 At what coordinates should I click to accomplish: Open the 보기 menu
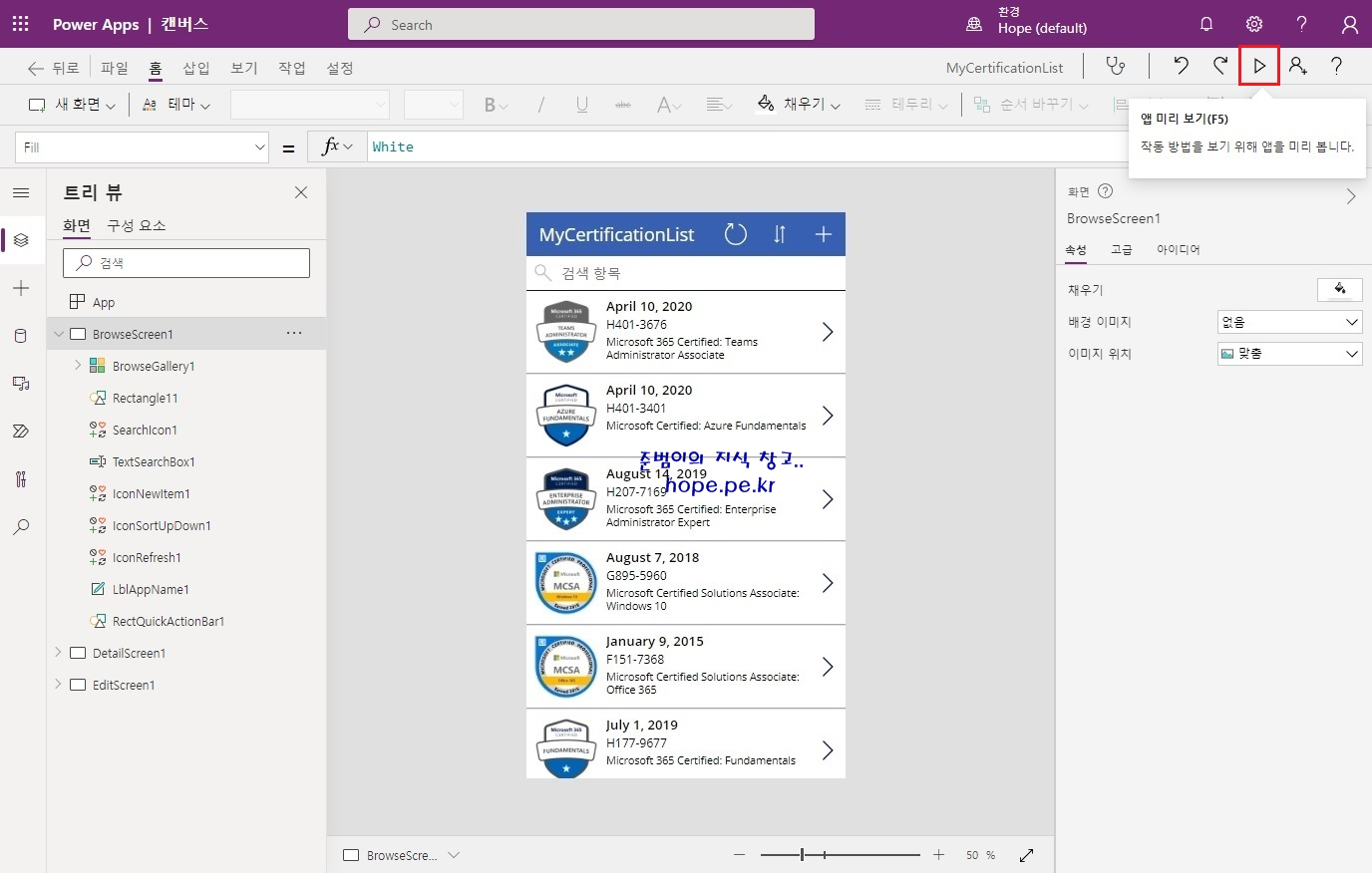coord(244,68)
